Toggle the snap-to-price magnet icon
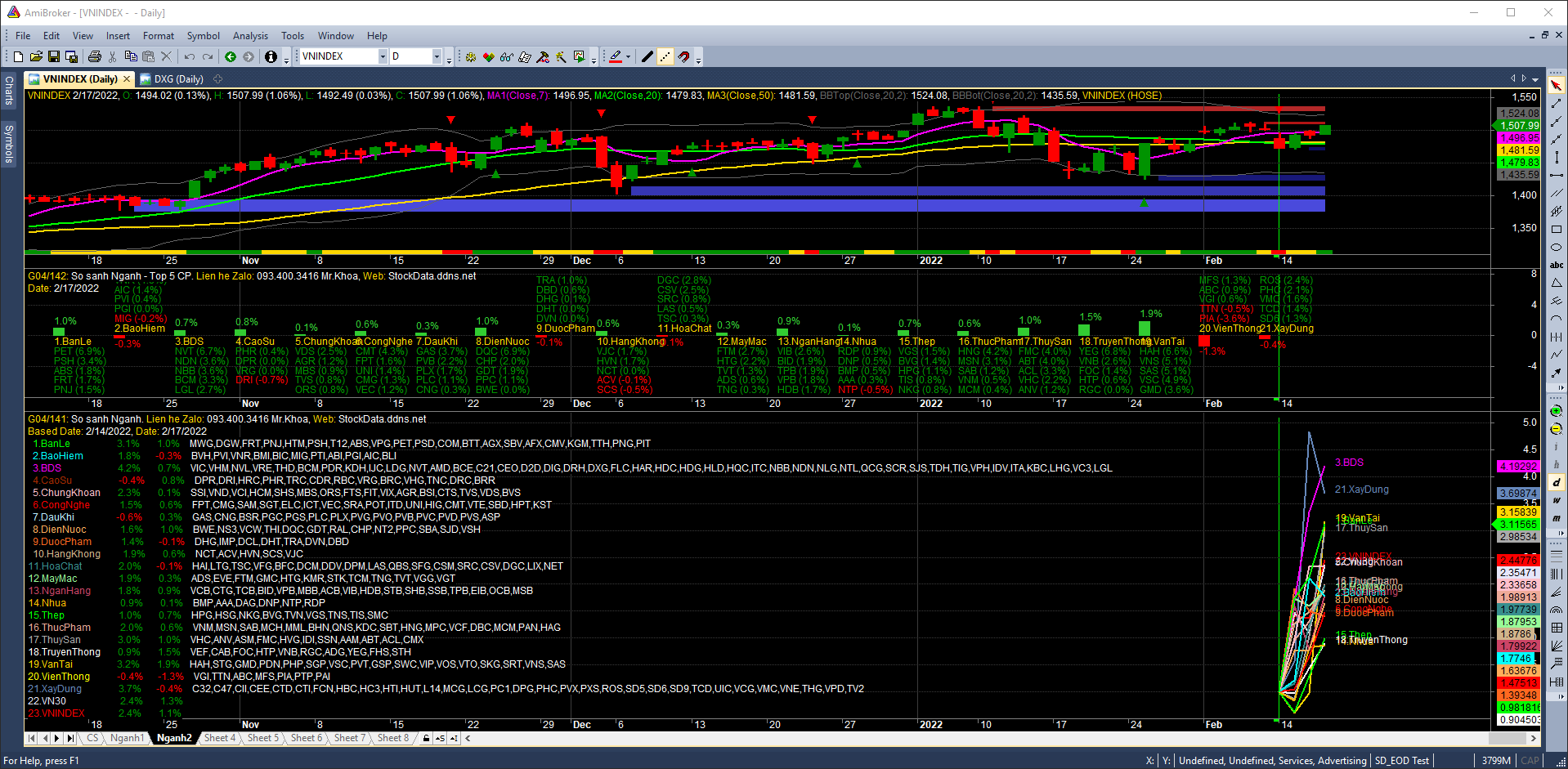Screen dimensions: 1568x769 [683, 56]
